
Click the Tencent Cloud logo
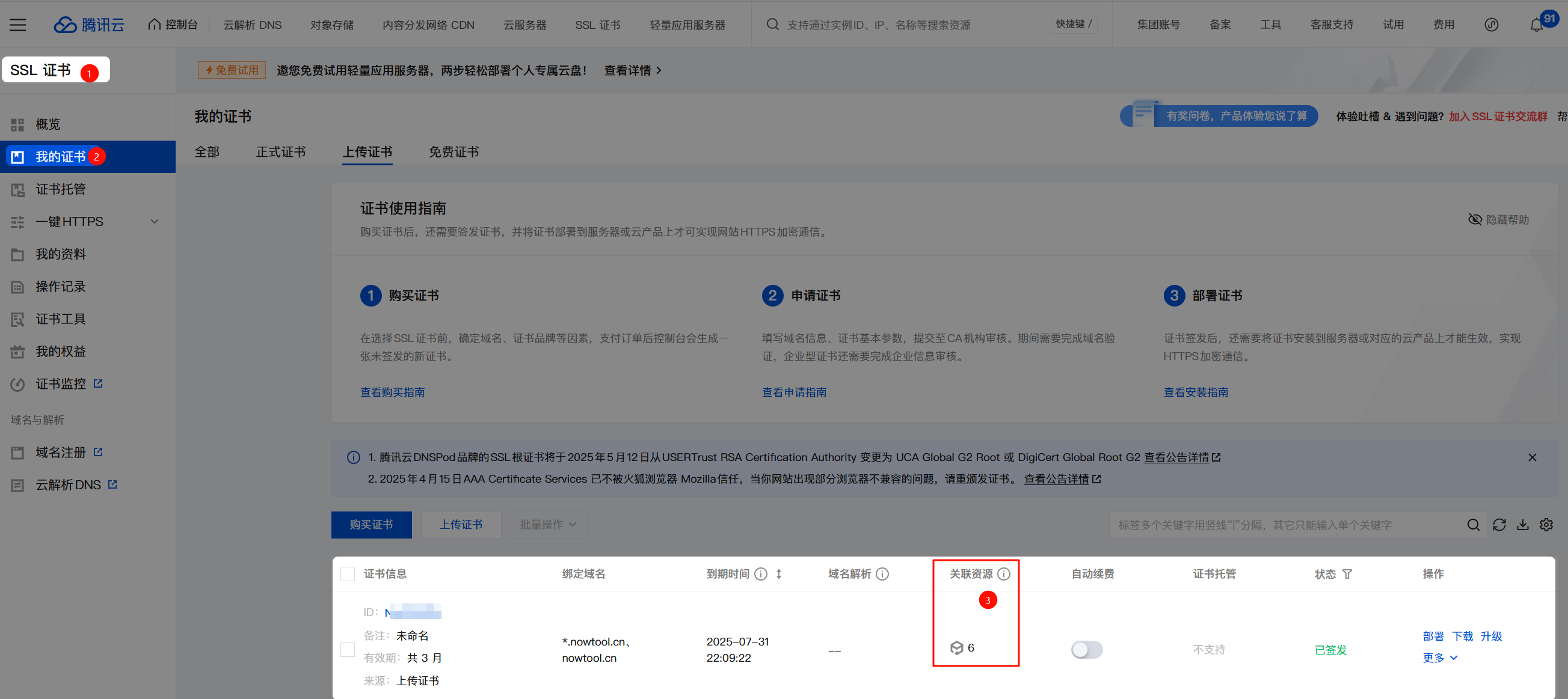pyautogui.click(x=89, y=24)
